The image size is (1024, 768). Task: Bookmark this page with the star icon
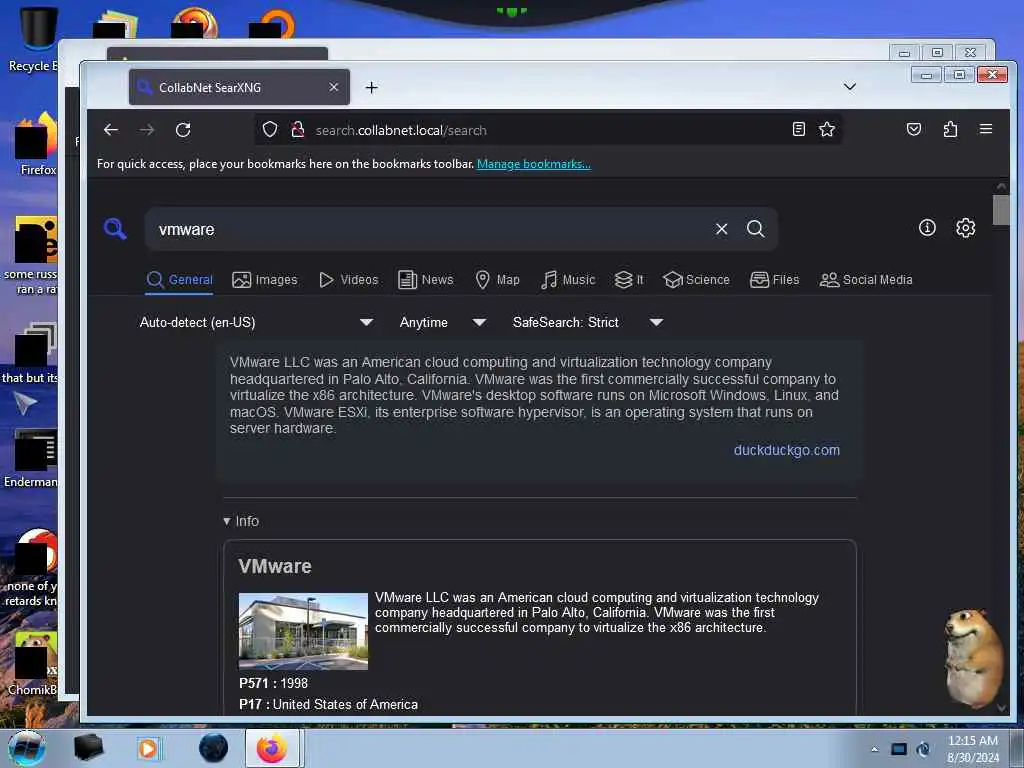click(827, 129)
